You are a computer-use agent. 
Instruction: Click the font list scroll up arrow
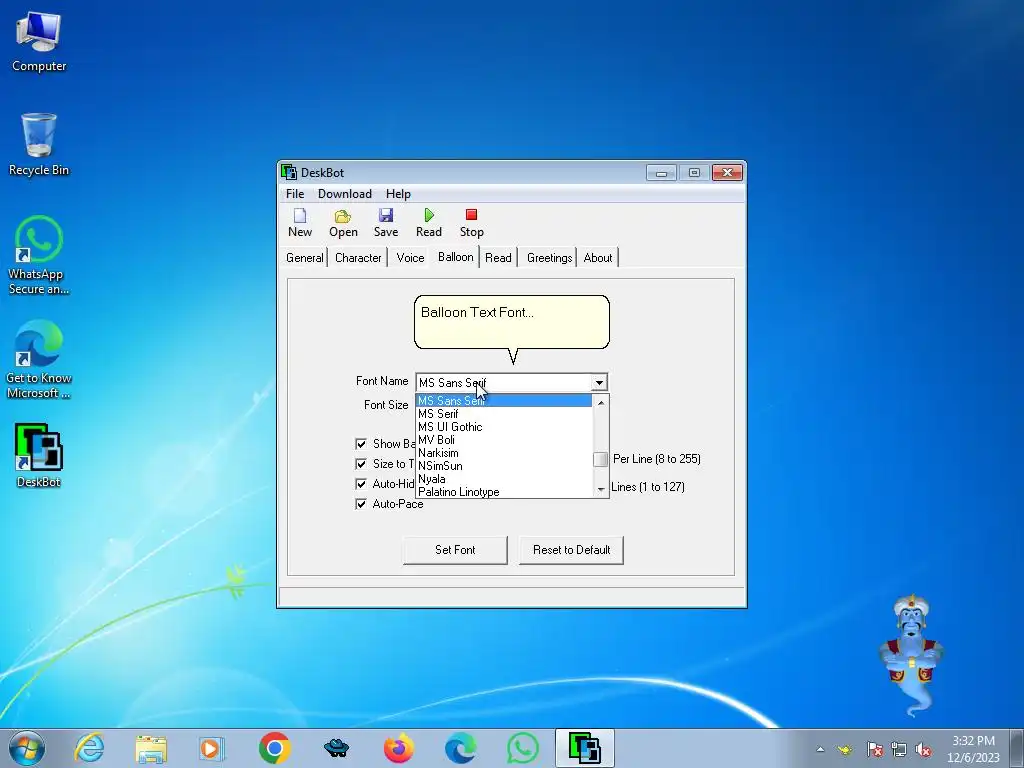point(600,402)
